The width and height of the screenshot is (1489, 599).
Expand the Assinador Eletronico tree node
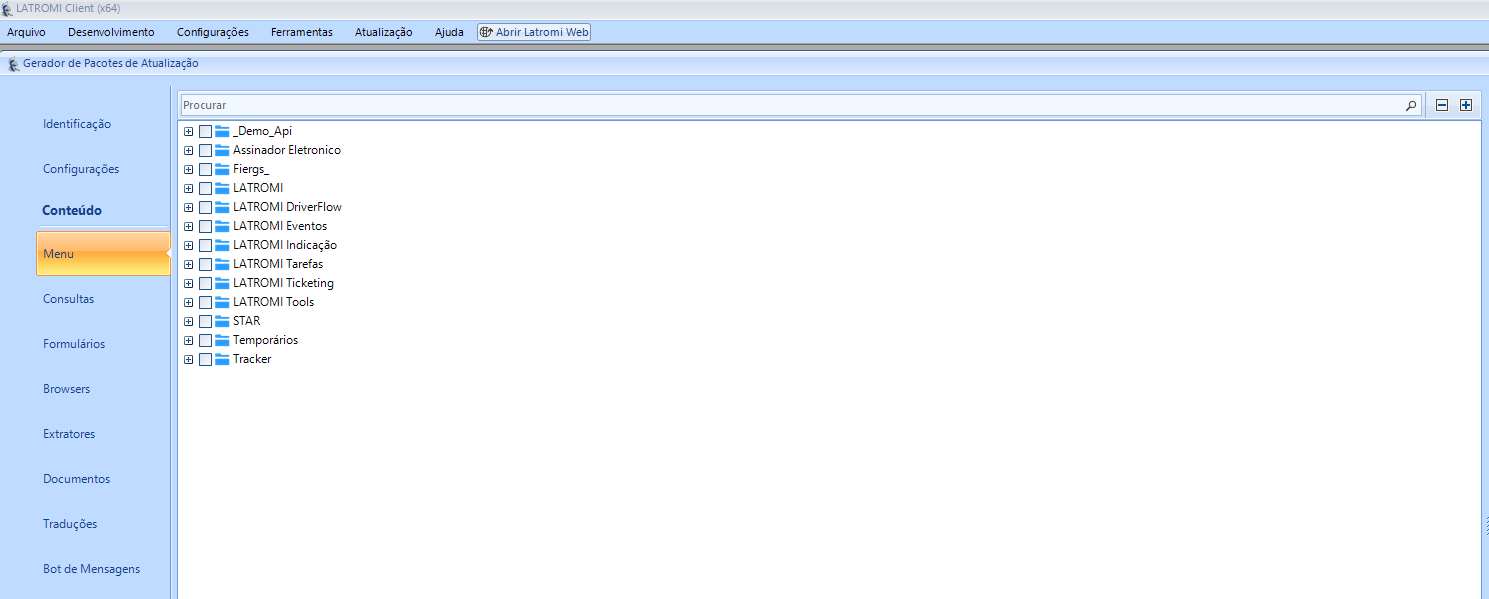pyautogui.click(x=188, y=150)
